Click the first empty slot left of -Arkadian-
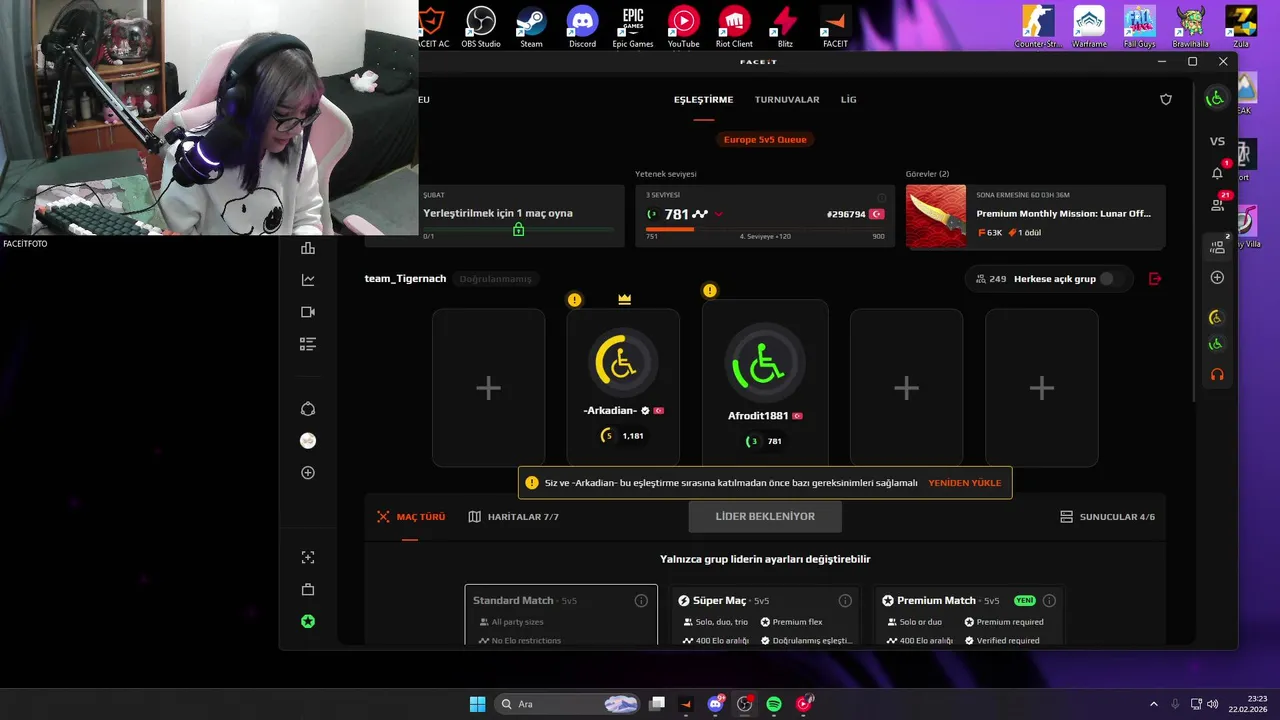 click(489, 388)
